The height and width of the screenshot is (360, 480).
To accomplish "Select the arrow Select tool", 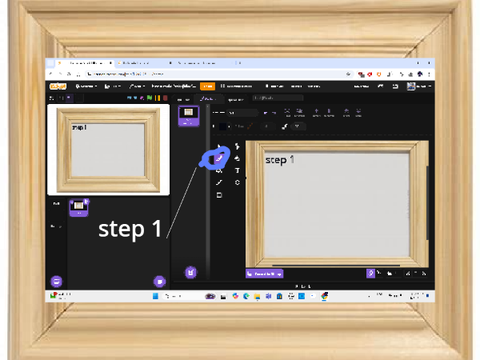I will coord(219,146).
